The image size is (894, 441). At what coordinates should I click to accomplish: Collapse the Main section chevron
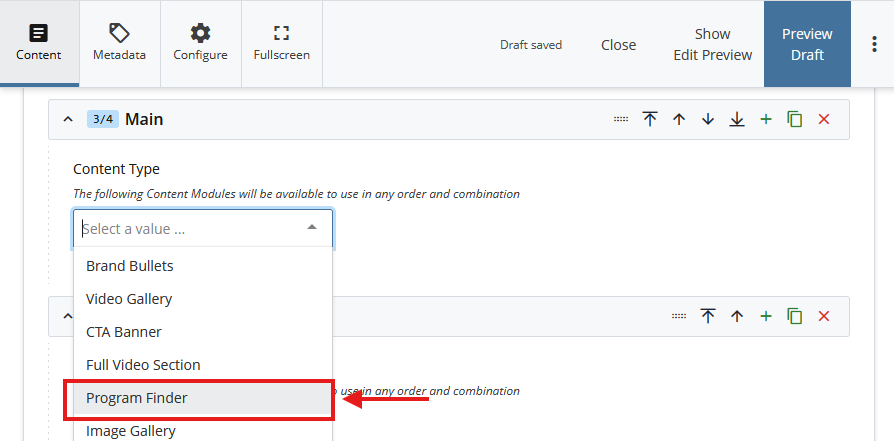pos(68,119)
